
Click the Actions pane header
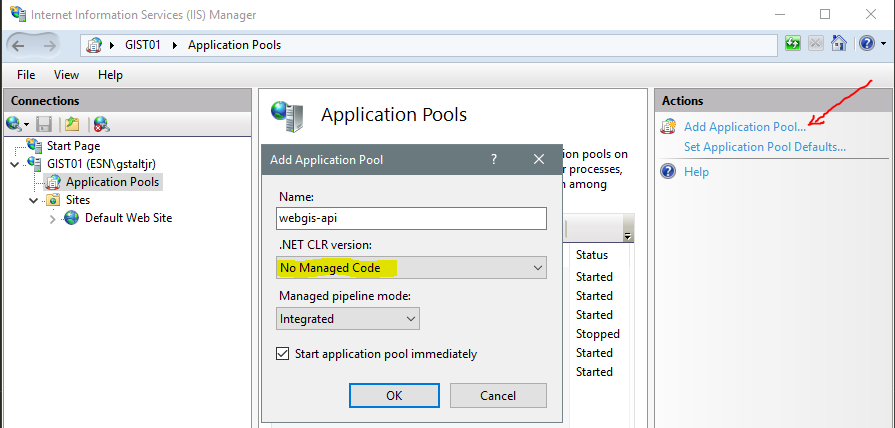coord(775,100)
